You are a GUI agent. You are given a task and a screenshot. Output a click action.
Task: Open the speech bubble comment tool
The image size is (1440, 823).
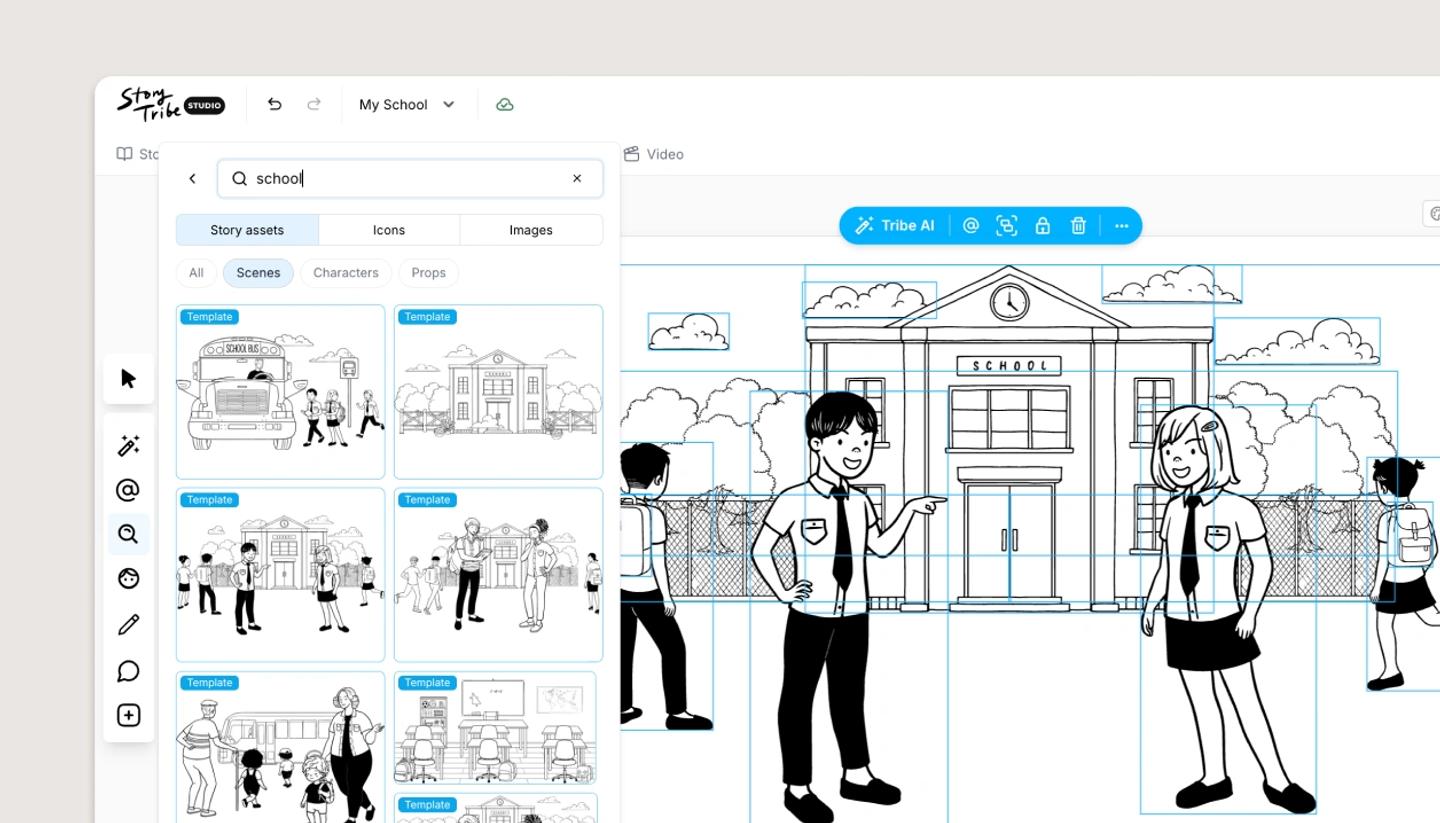click(128, 671)
